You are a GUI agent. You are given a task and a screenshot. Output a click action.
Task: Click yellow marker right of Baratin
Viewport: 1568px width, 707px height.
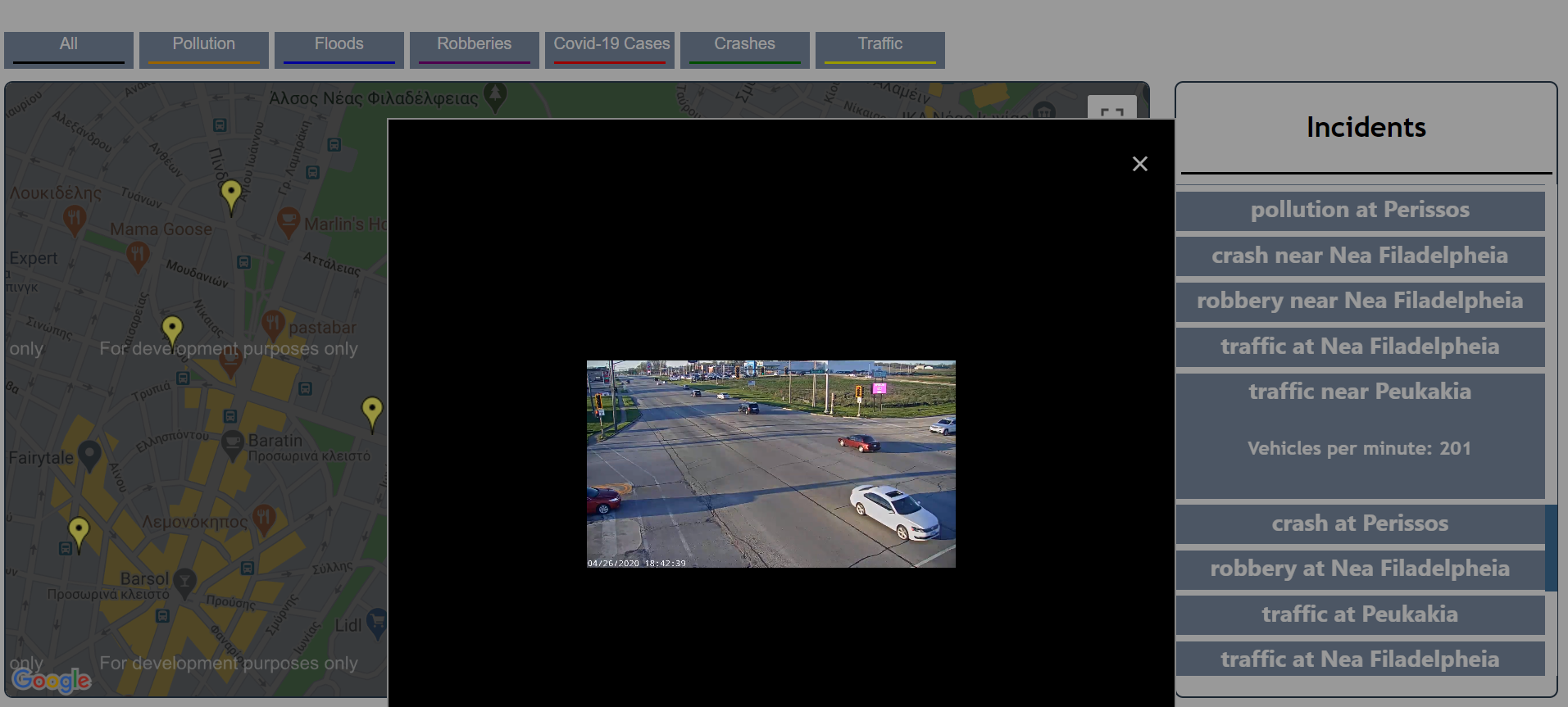point(372,414)
